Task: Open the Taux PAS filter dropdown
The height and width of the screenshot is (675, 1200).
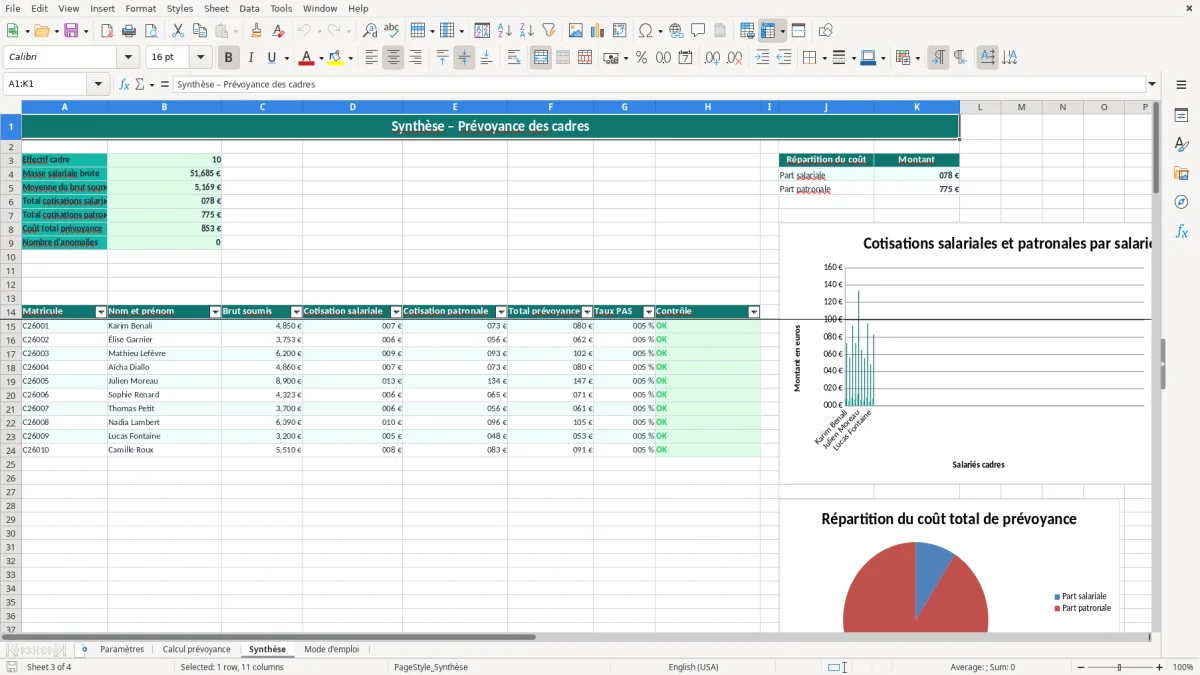Action: [x=649, y=312]
